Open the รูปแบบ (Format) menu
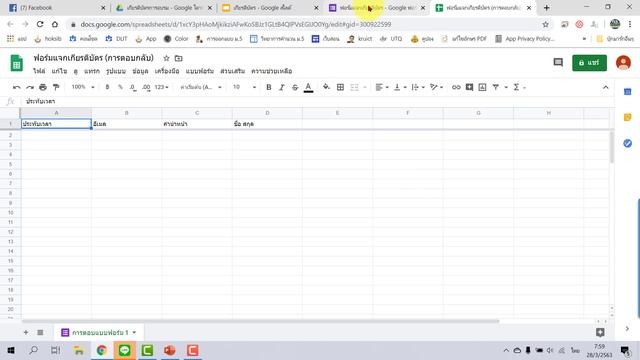 116,71
